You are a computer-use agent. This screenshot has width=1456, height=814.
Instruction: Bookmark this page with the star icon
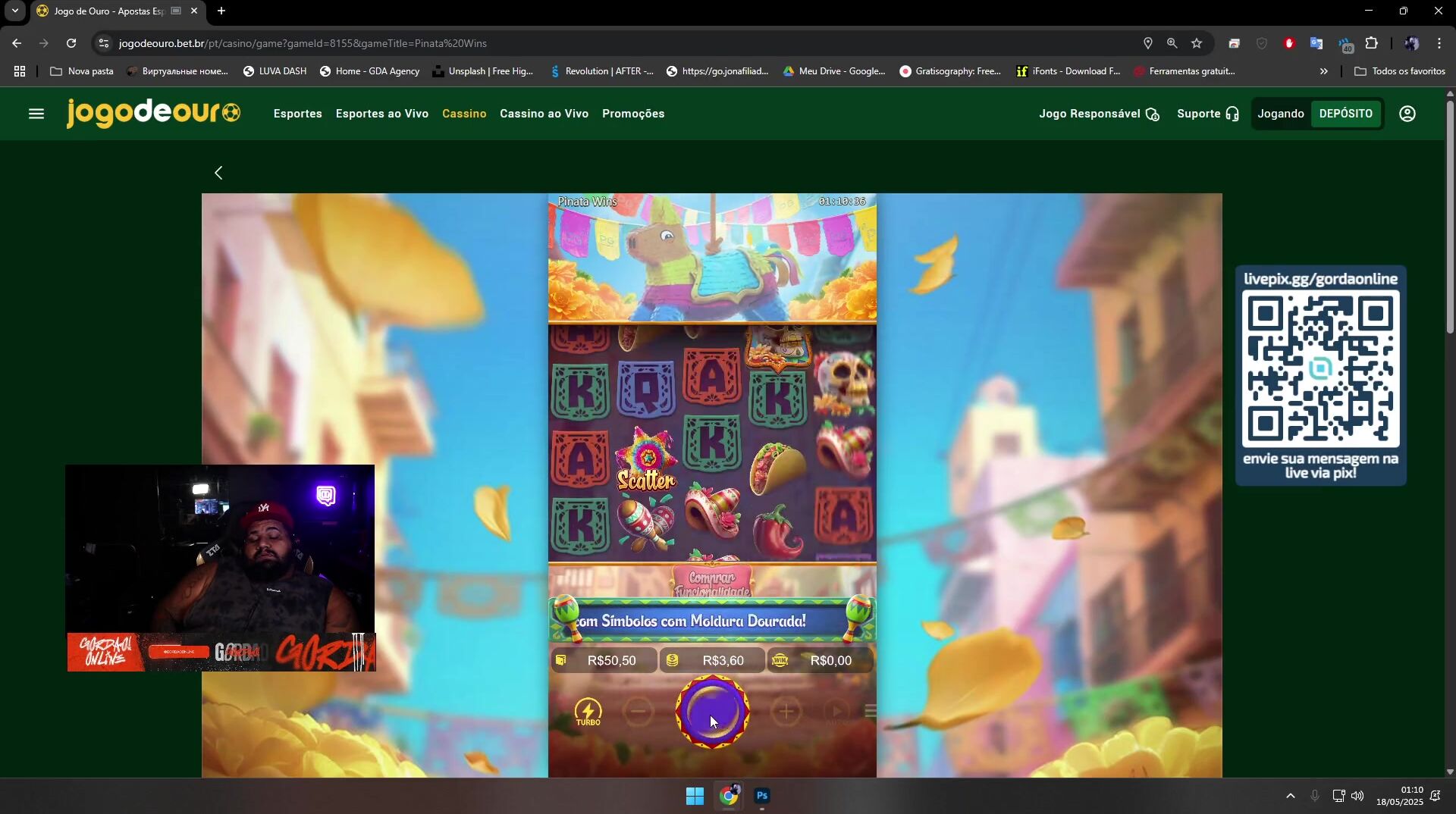click(x=1197, y=43)
